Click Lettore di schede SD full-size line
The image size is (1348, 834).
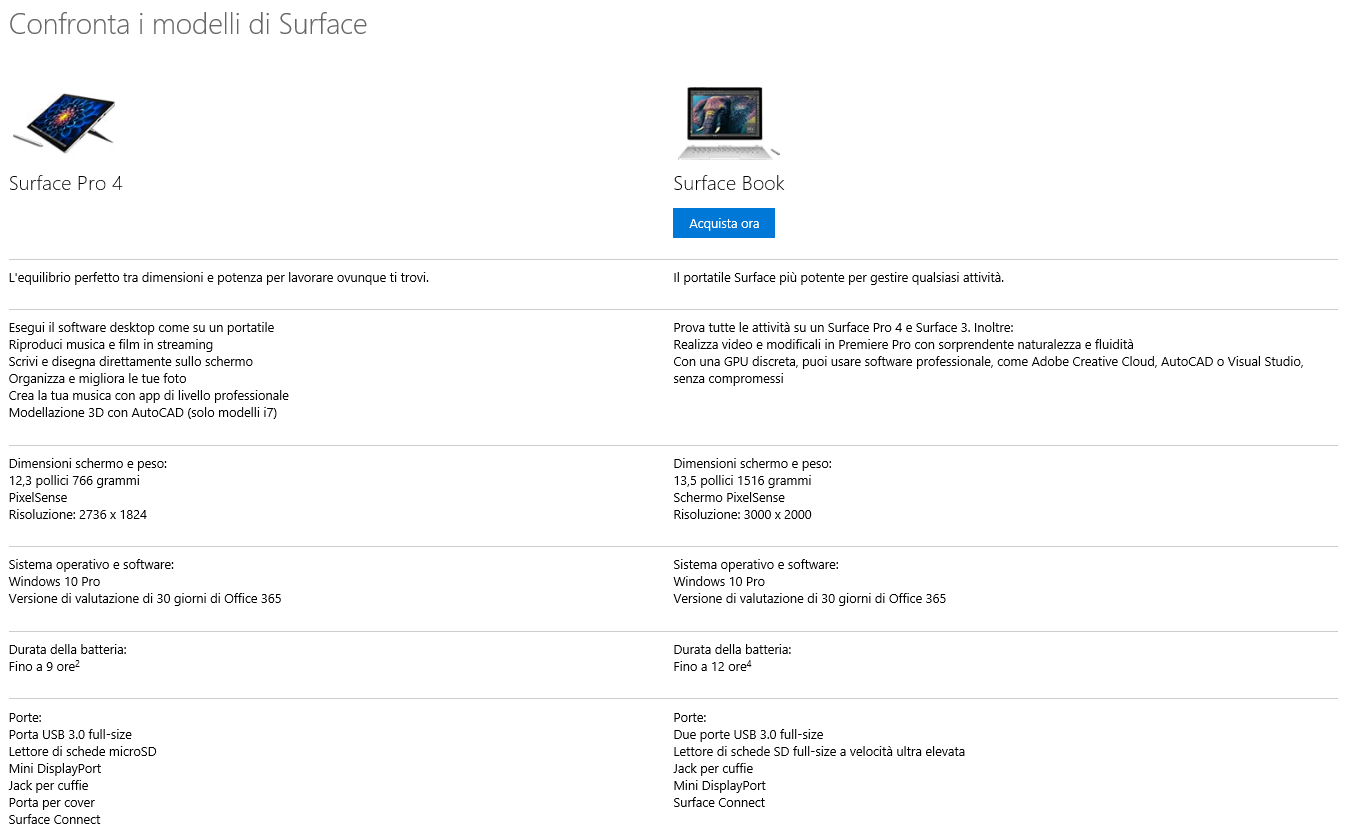coord(819,752)
